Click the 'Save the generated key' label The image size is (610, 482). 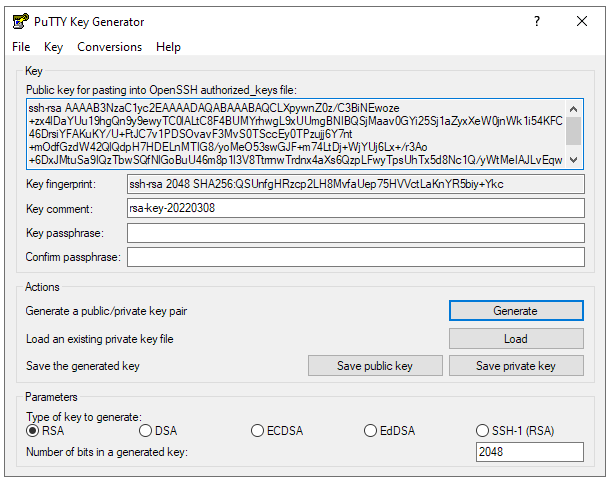pos(82,366)
